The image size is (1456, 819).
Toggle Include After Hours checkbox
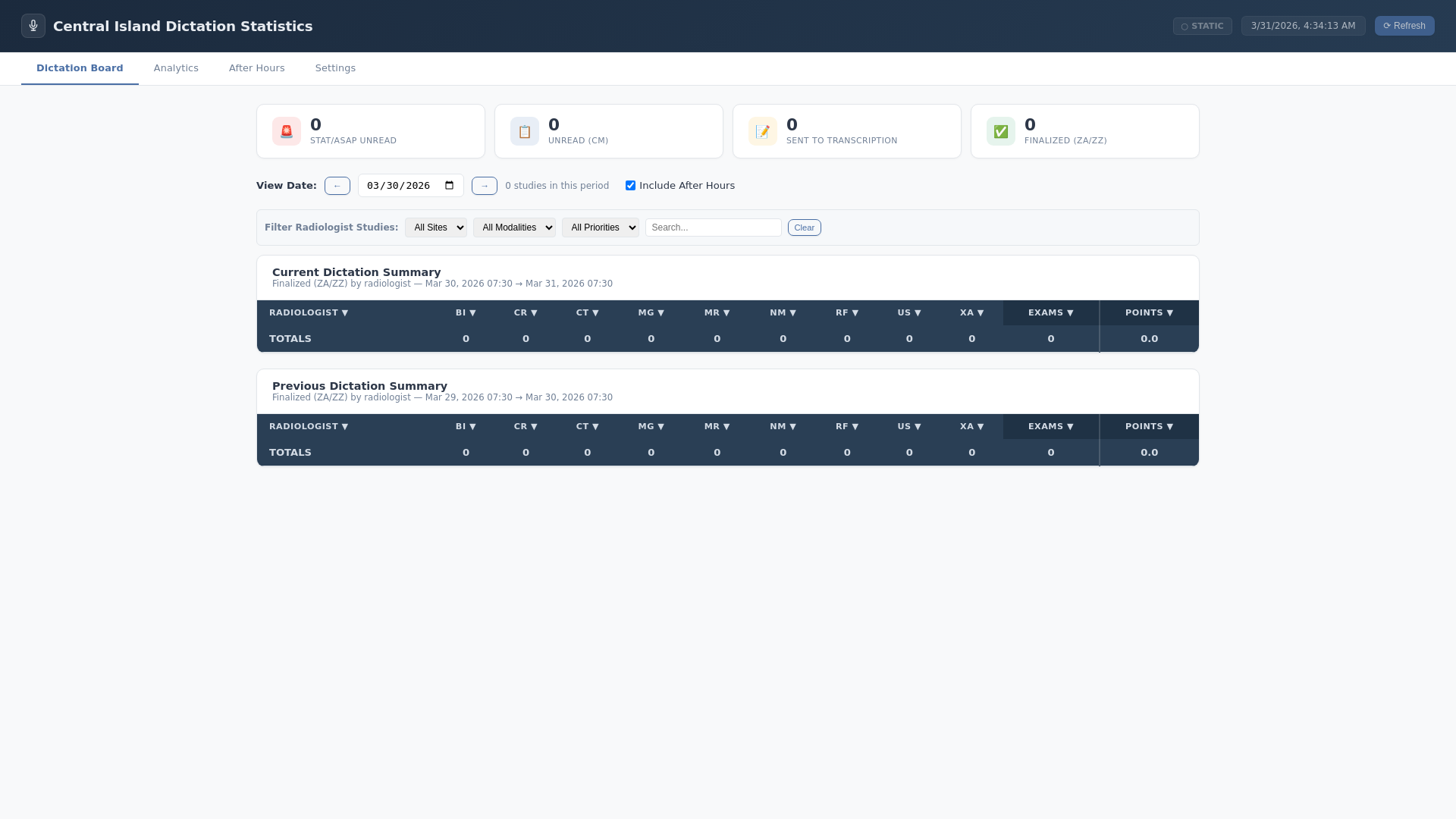pyautogui.click(x=630, y=186)
